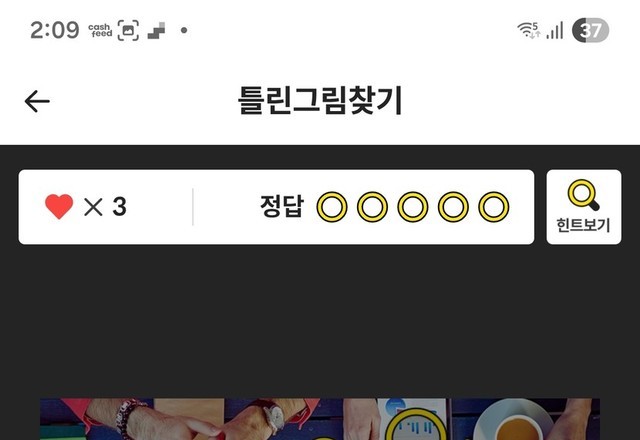This screenshot has height=440, width=640.
Task: Select the middle yellow answer circle
Action: click(413, 207)
